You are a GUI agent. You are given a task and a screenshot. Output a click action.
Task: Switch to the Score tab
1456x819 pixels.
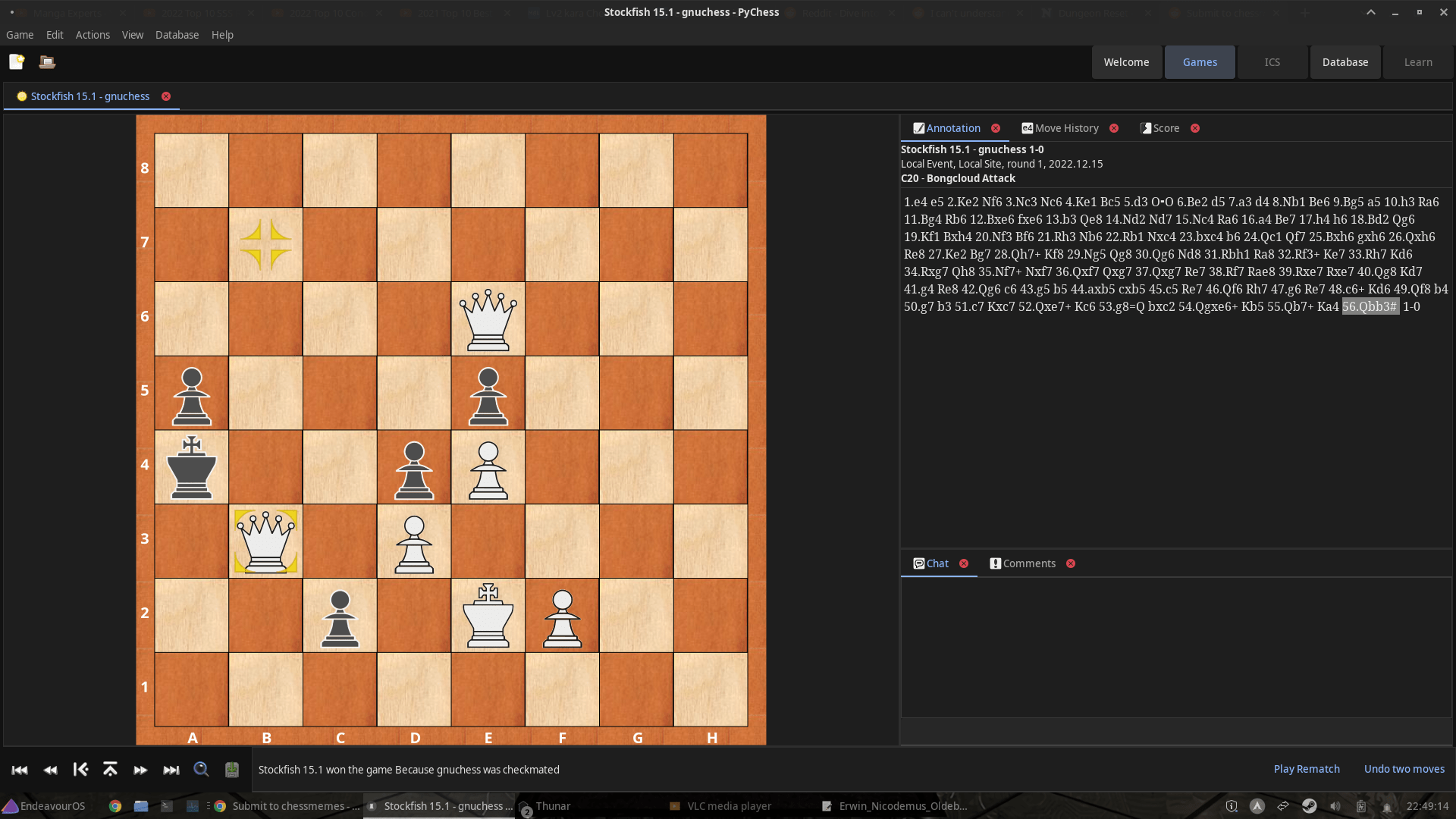(1166, 127)
